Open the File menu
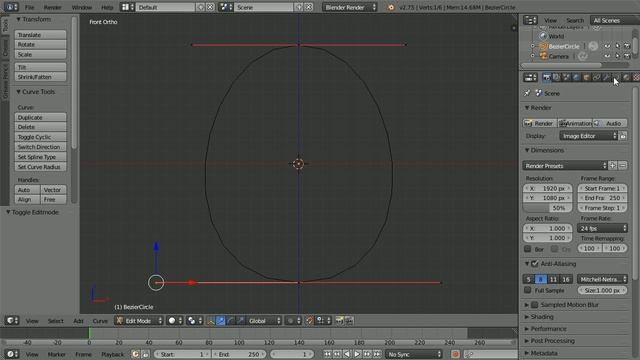 coord(29,7)
